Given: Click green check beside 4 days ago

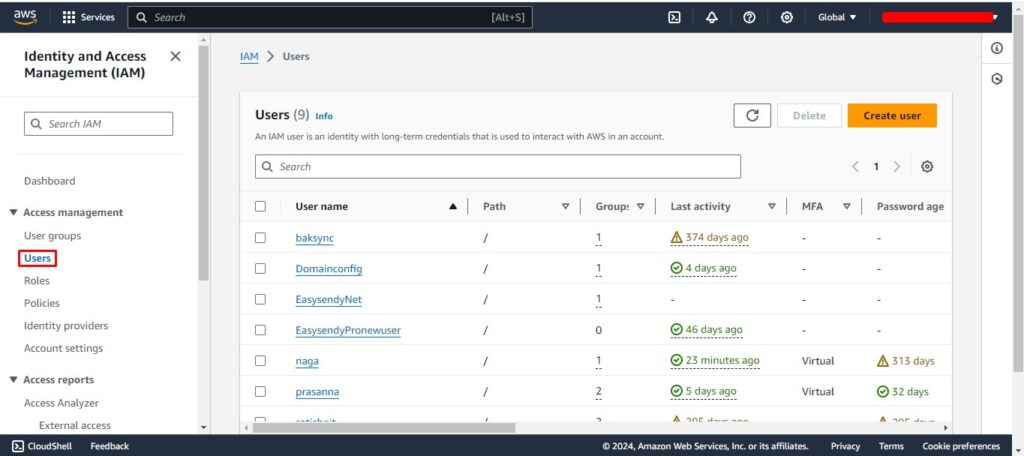Looking at the screenshot, I should pyautogui.click(x=677, y=269).
